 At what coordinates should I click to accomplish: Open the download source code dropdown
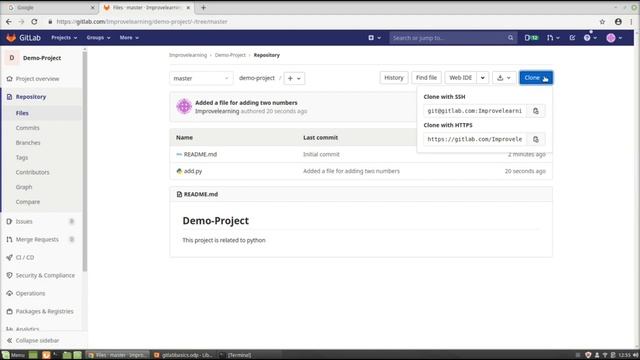(504, 78)
